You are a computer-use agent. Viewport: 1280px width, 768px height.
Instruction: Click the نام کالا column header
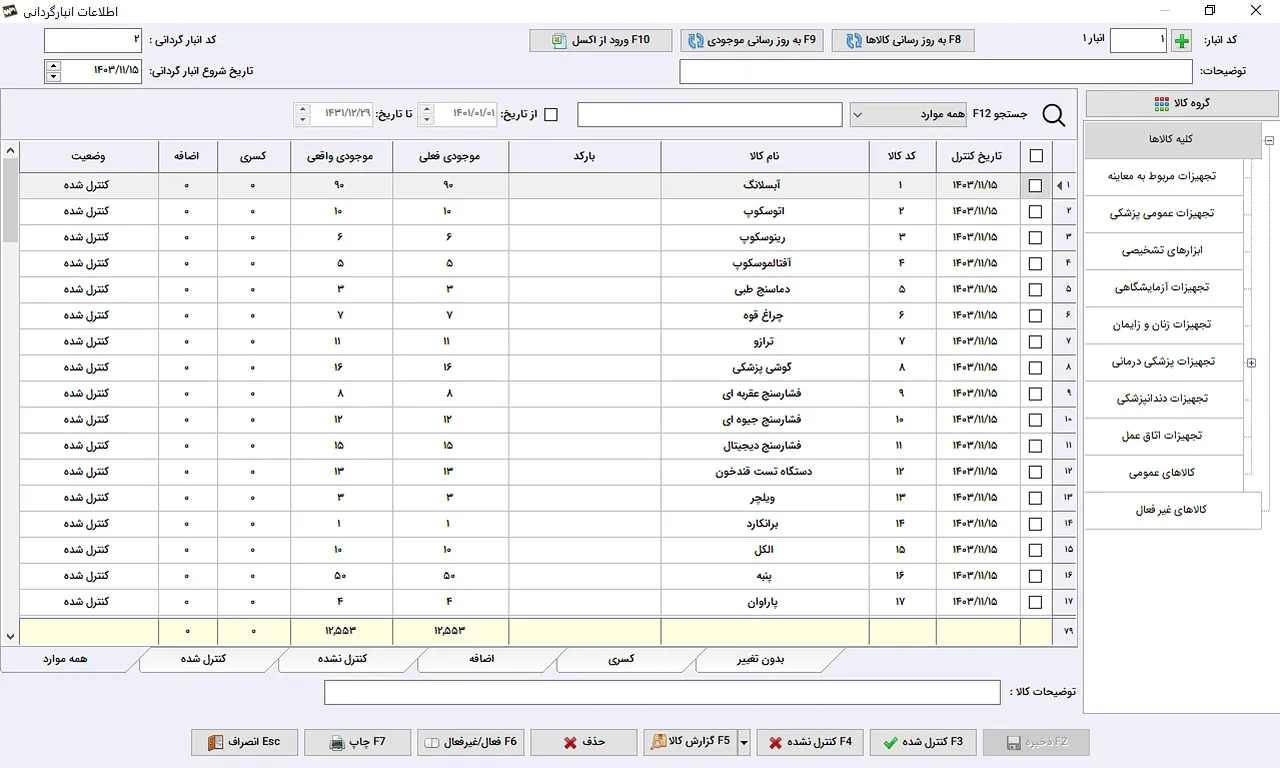[765, 156]
